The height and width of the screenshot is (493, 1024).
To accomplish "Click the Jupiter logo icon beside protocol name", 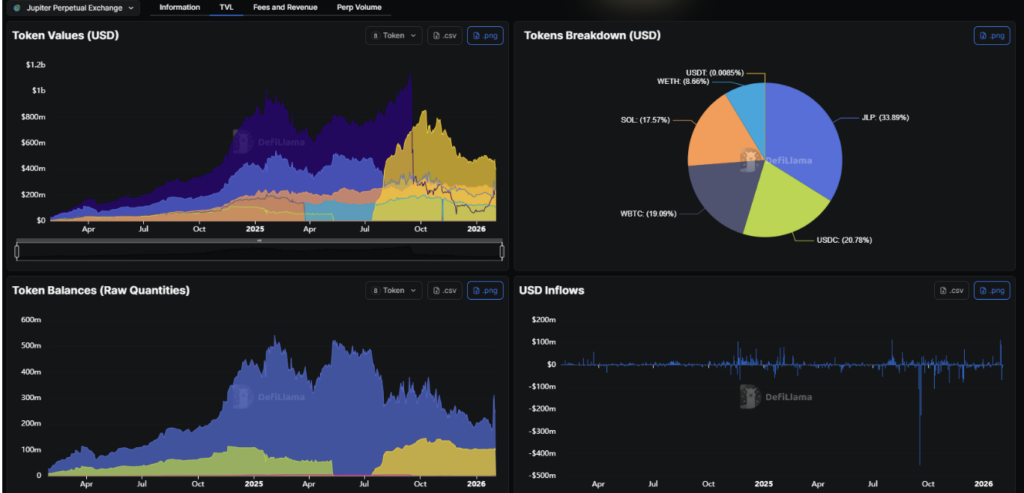I will 16,8.
